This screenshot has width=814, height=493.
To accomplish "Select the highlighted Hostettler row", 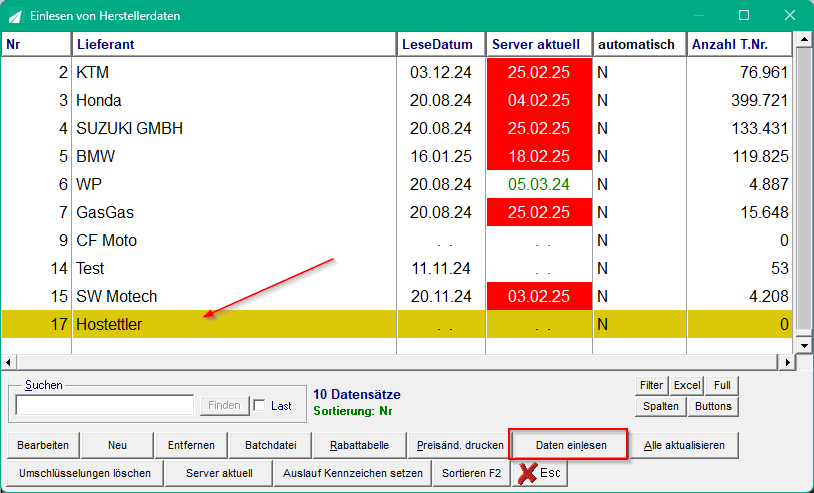I will [397, 324].
